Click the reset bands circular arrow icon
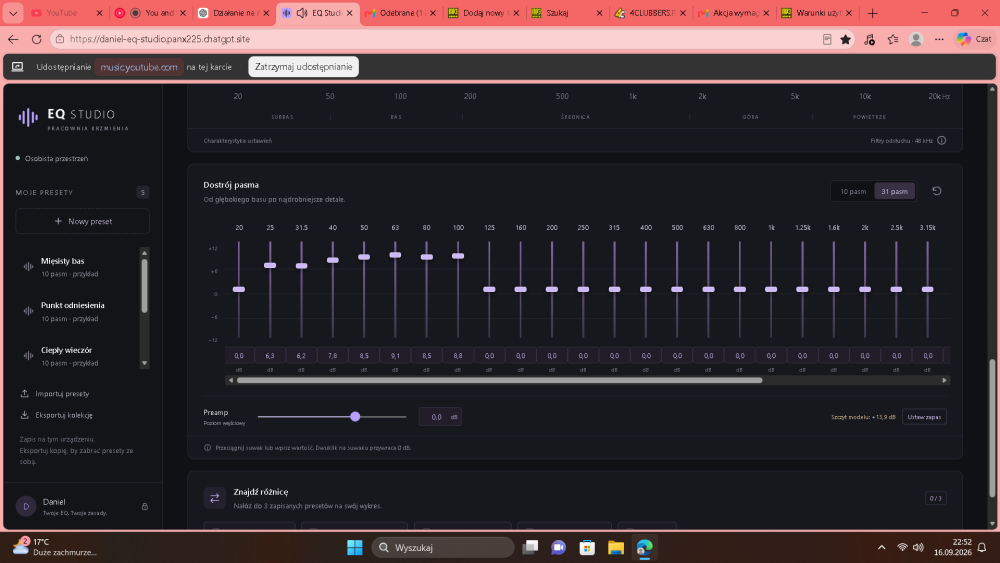 click(936, 191)
